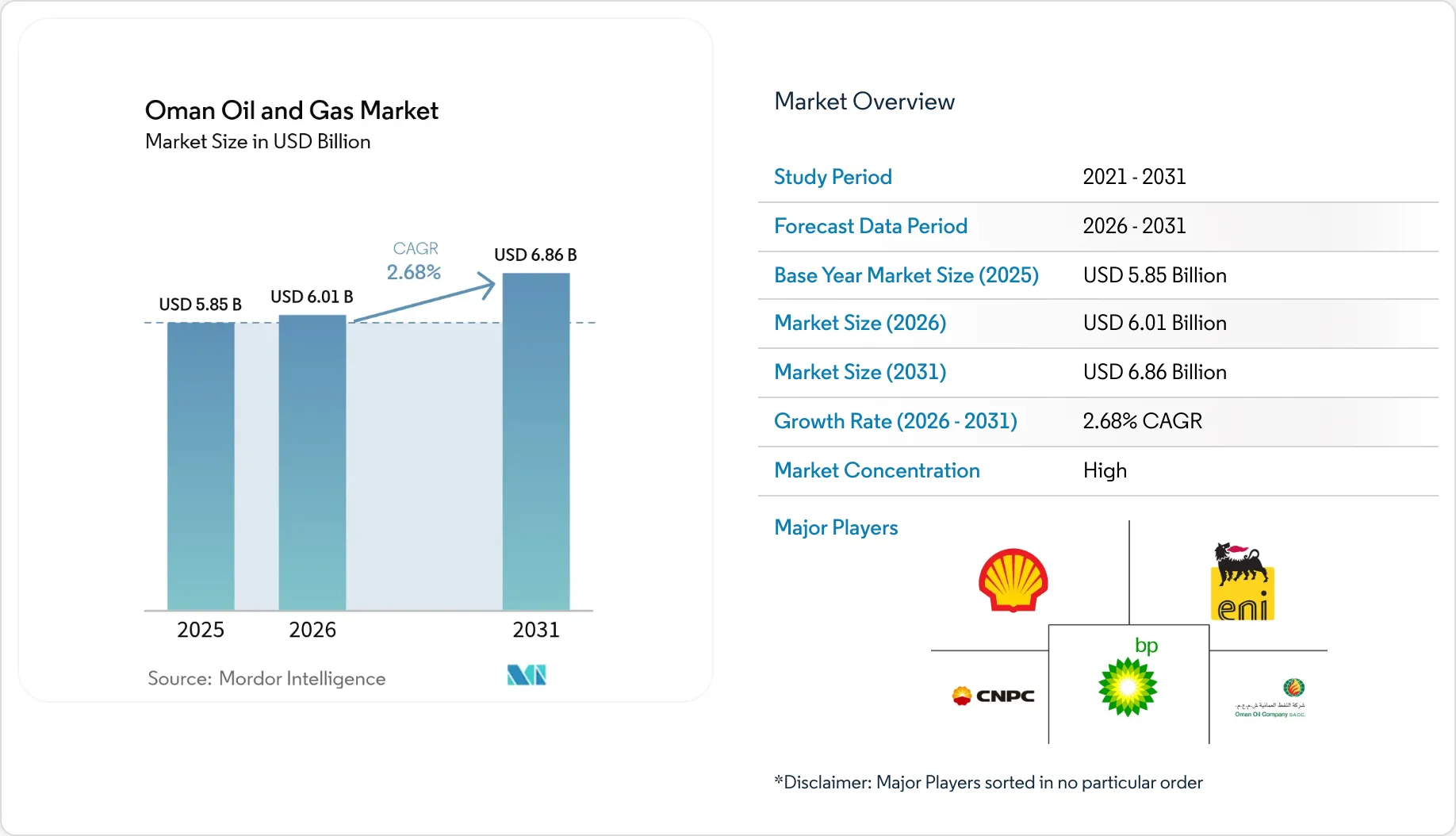
Task: Click the CNPC logo
Action: coord(994,696)
